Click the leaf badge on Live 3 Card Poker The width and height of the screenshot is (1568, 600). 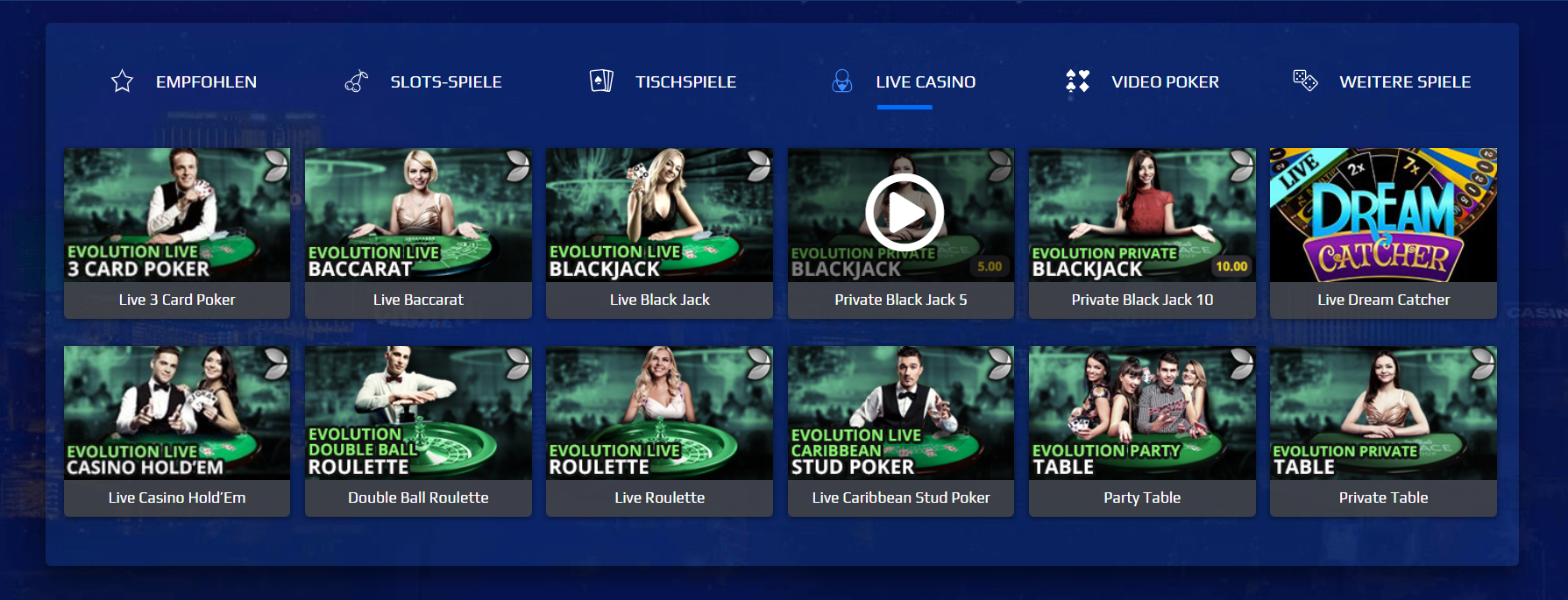click(x=276, y=165)
